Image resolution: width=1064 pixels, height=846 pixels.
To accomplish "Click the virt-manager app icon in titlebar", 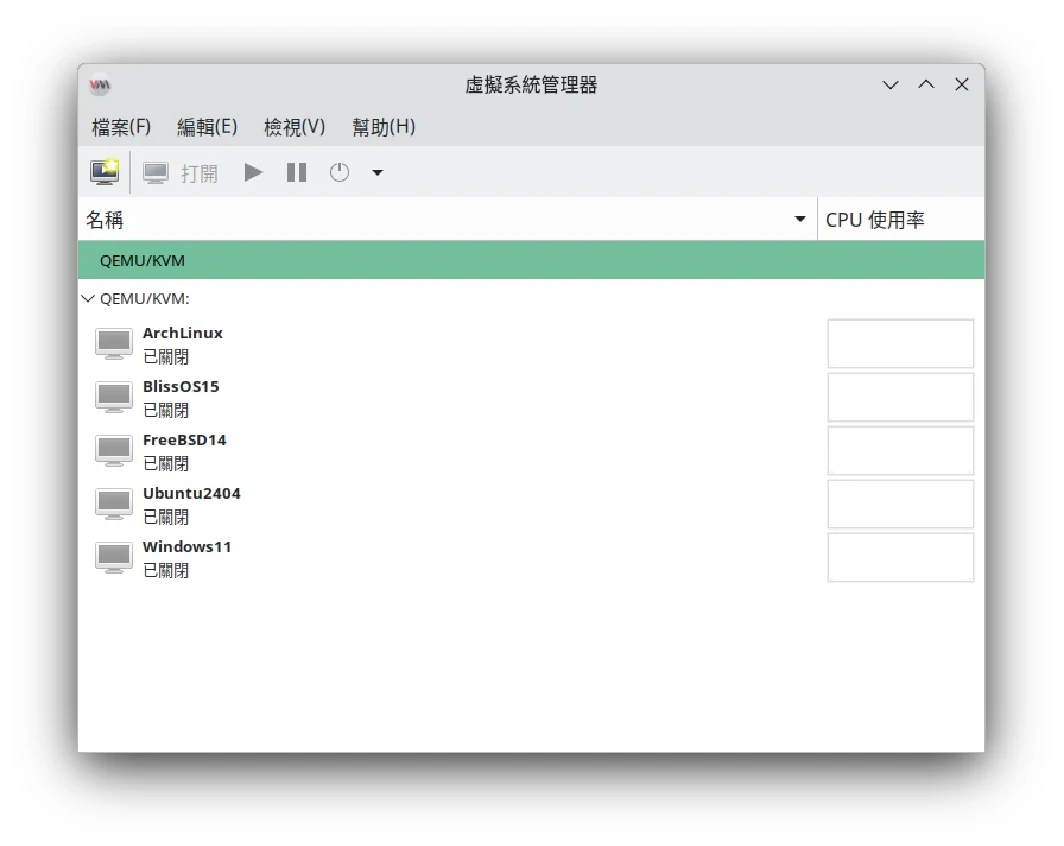I will (x=99, y=85).
